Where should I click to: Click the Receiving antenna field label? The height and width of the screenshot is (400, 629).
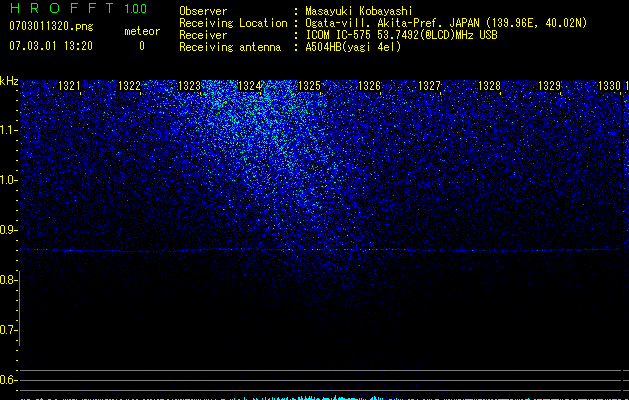[x=230, y=47]
